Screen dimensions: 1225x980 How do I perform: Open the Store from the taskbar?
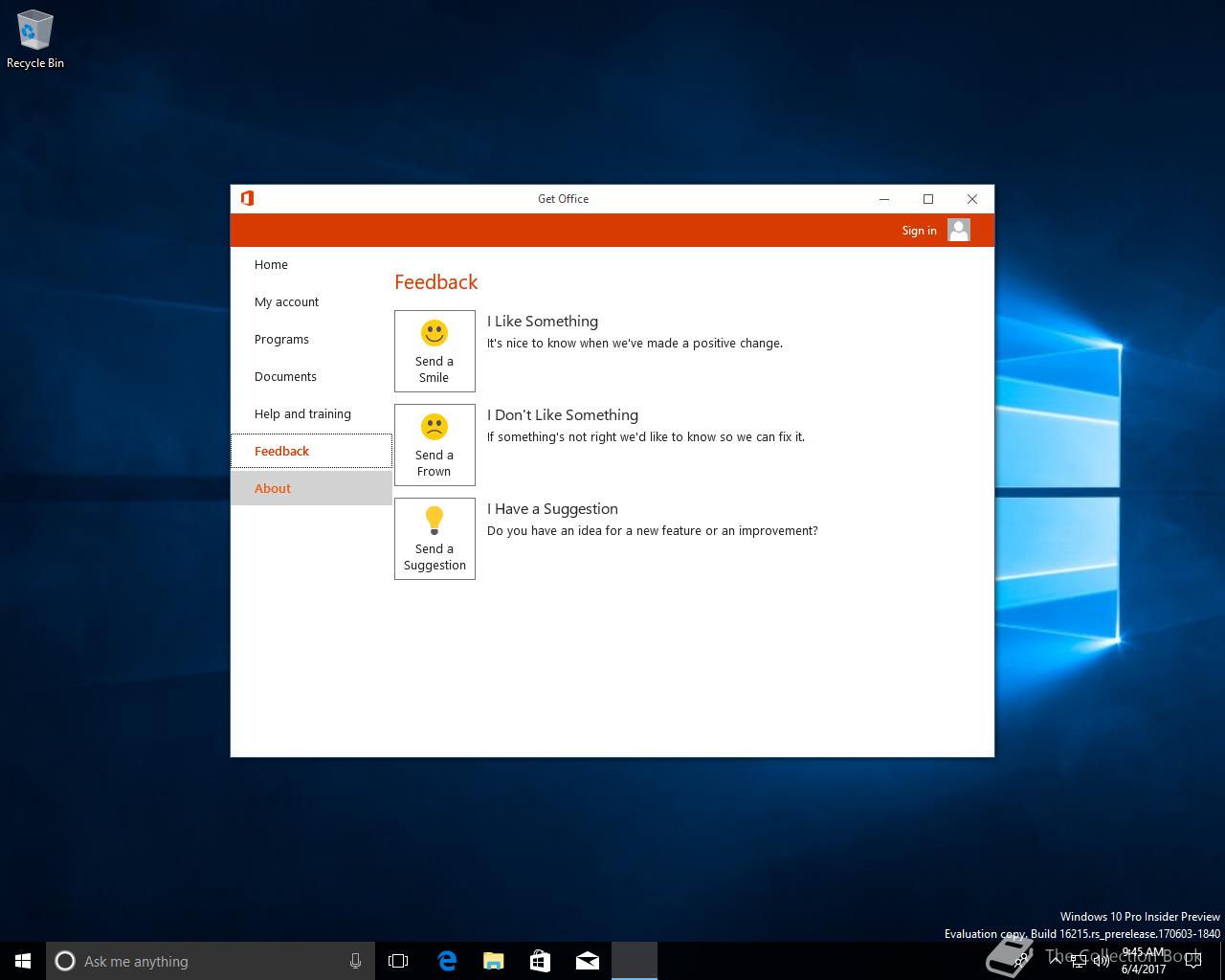(541, 961)
